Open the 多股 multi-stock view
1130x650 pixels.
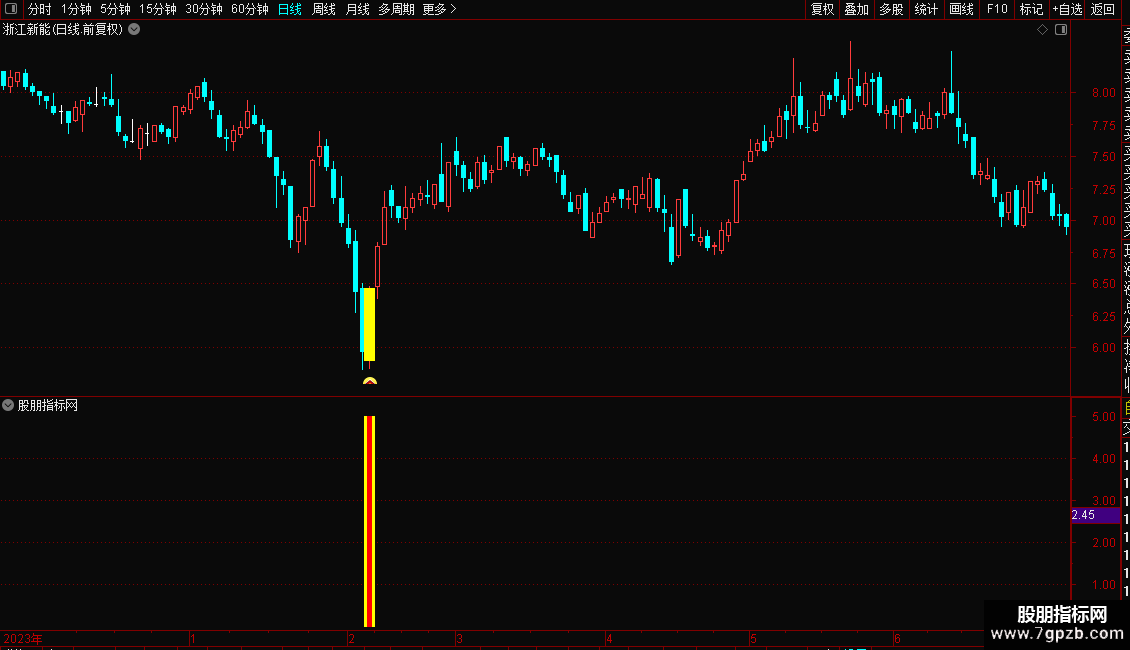coord(891,9)
